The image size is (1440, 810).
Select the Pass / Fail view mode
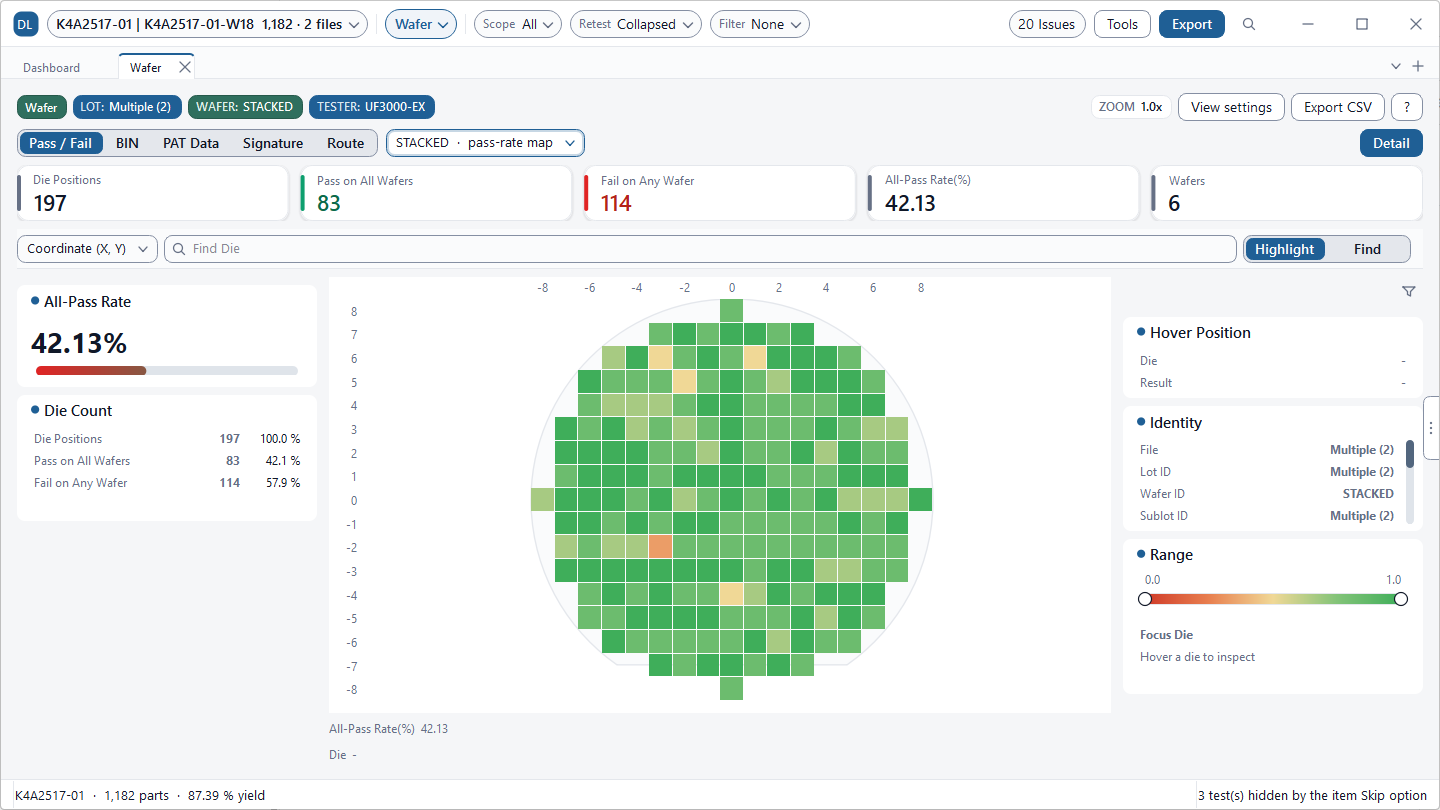pyautogui.click(x=61, y=143)
